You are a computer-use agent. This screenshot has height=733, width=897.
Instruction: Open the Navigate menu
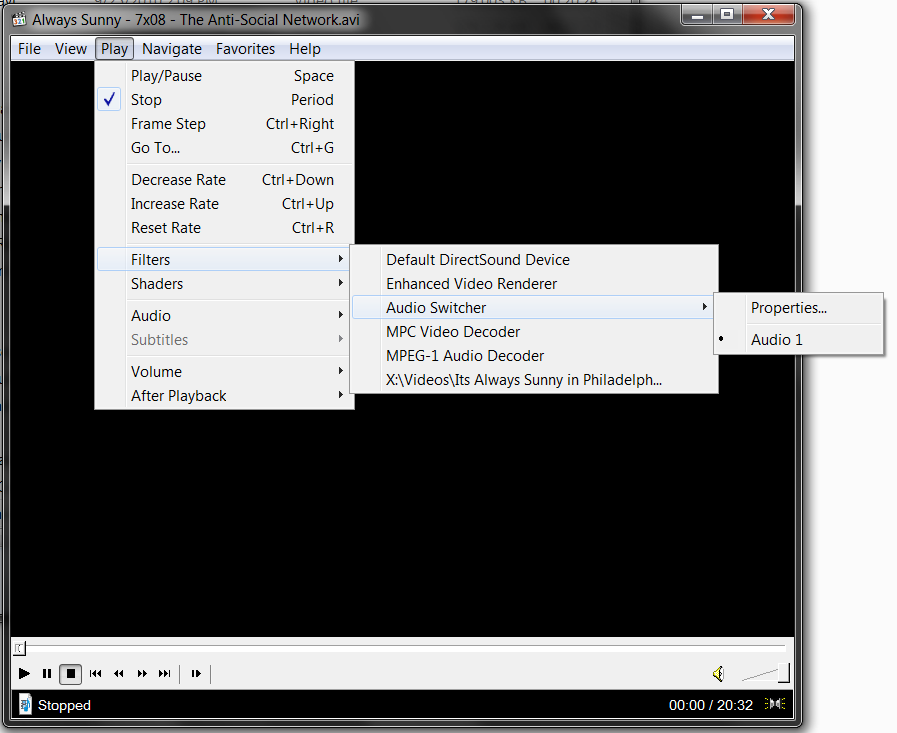pyautogui.click(x=171, y=48)
